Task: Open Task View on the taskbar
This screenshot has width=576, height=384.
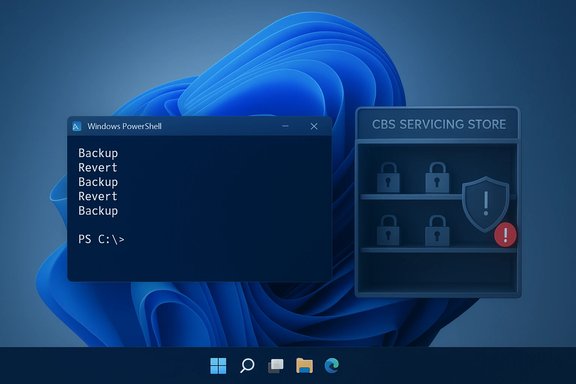Action: pos(276,366)
